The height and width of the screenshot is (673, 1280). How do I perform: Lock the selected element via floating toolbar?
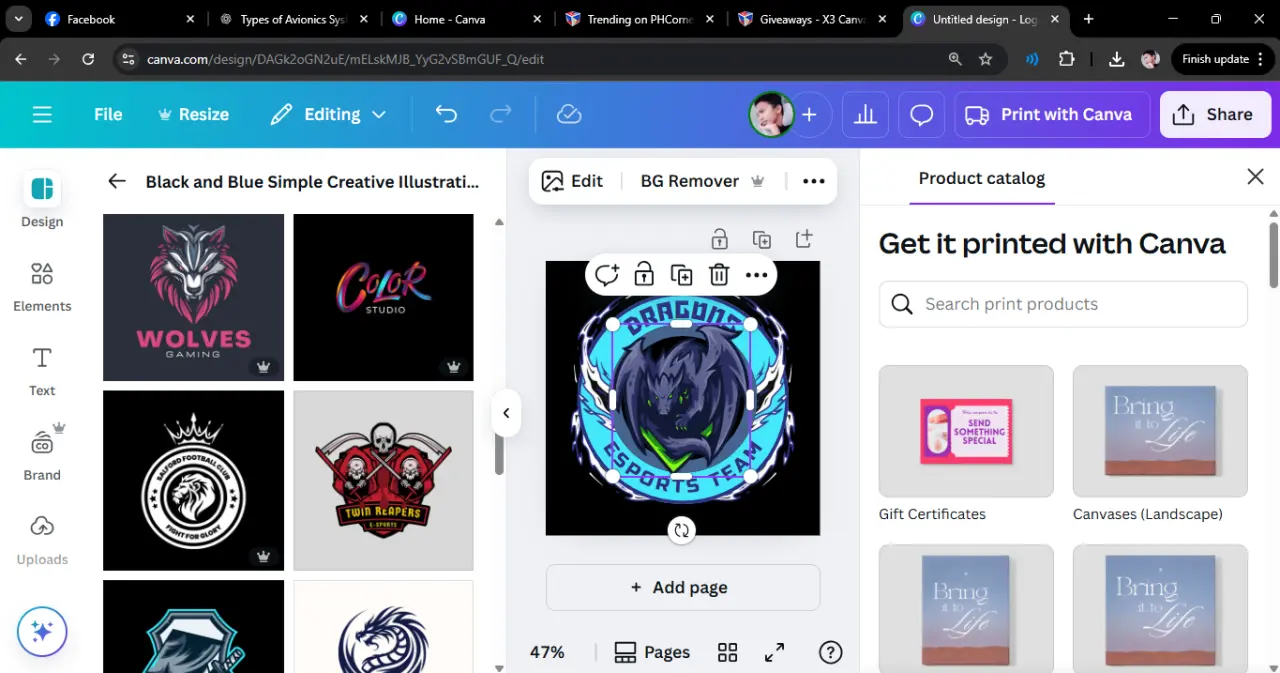click(644, 275)
